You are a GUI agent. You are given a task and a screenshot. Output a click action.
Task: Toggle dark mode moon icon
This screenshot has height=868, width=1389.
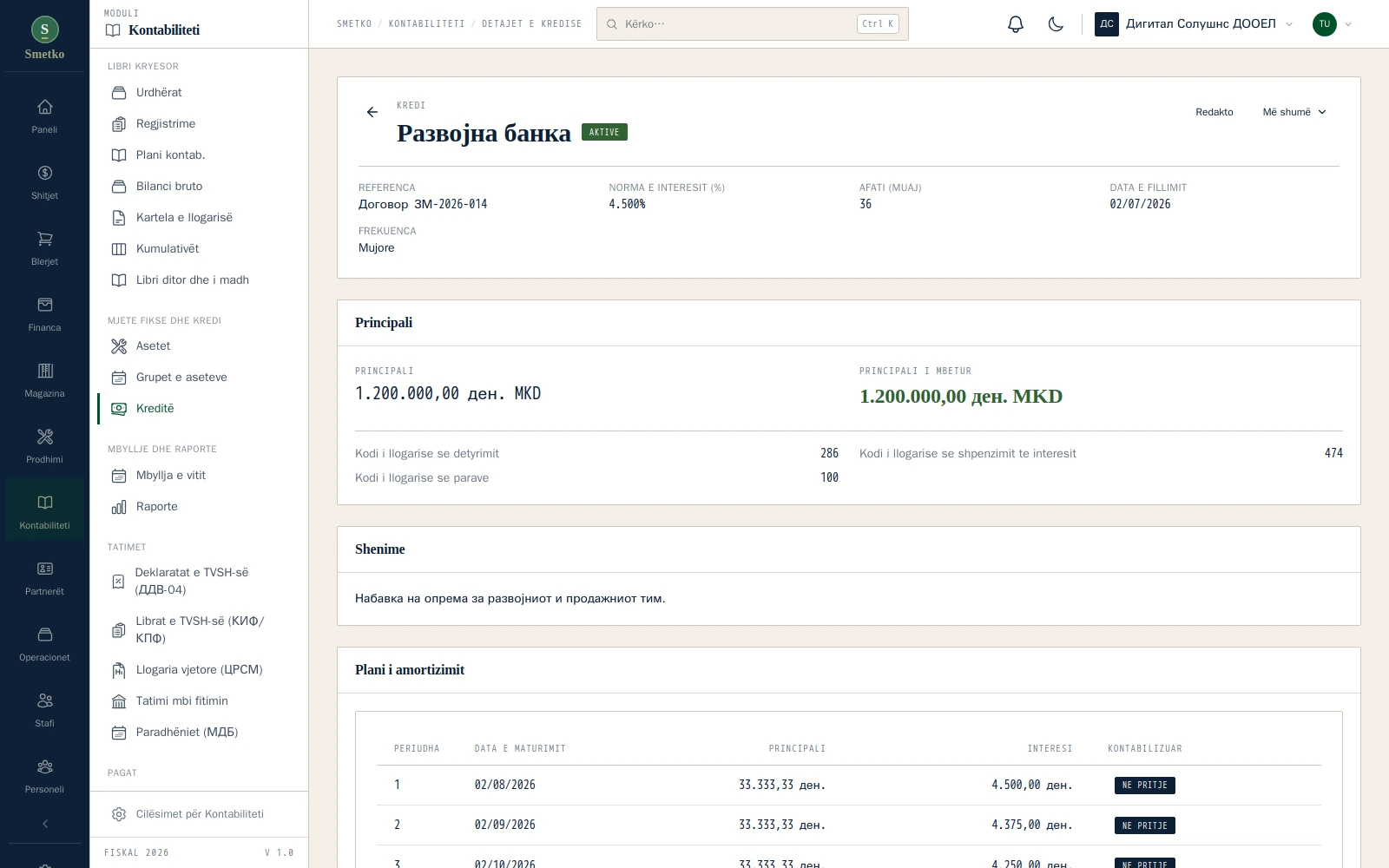(1056, 24)
